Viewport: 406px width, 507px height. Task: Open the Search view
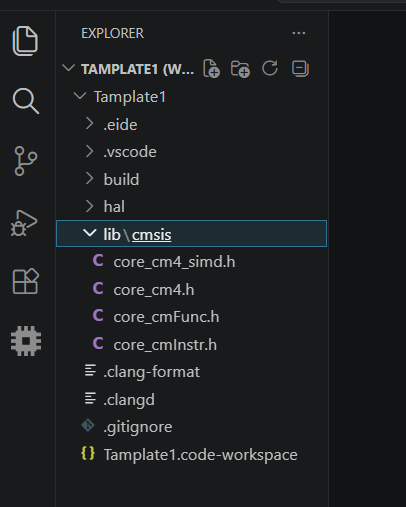point(26,101)
